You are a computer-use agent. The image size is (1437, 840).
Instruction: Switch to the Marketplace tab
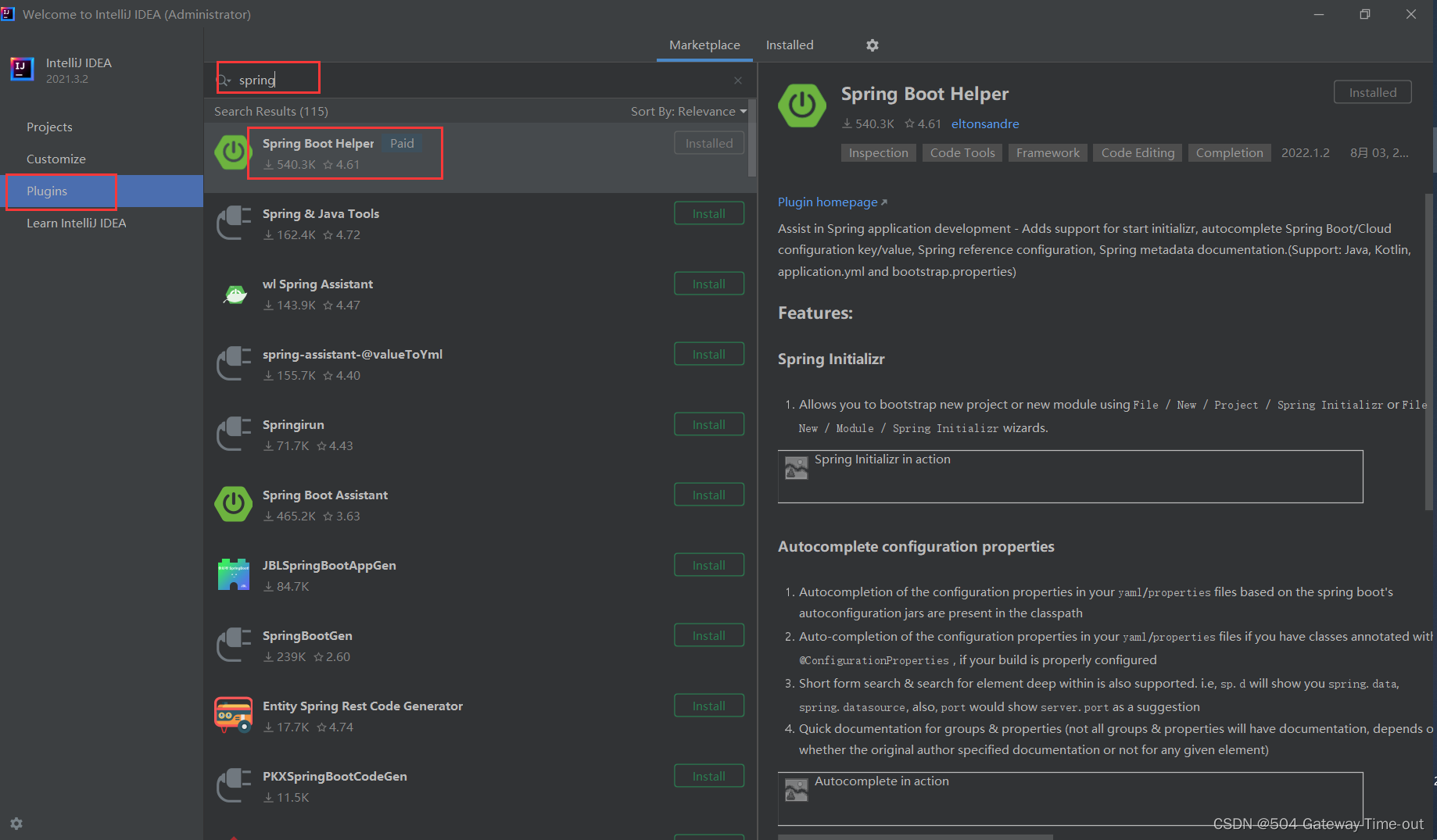[x=704, y=45]
